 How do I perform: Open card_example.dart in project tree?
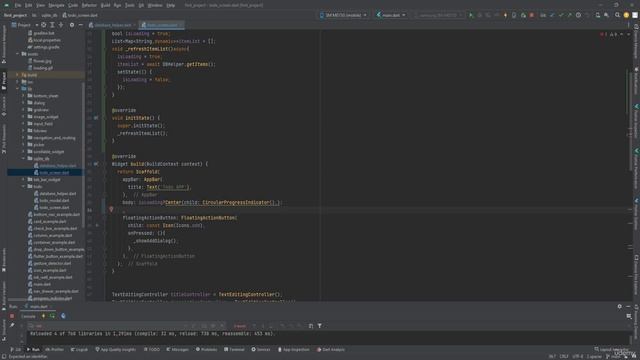49,222
